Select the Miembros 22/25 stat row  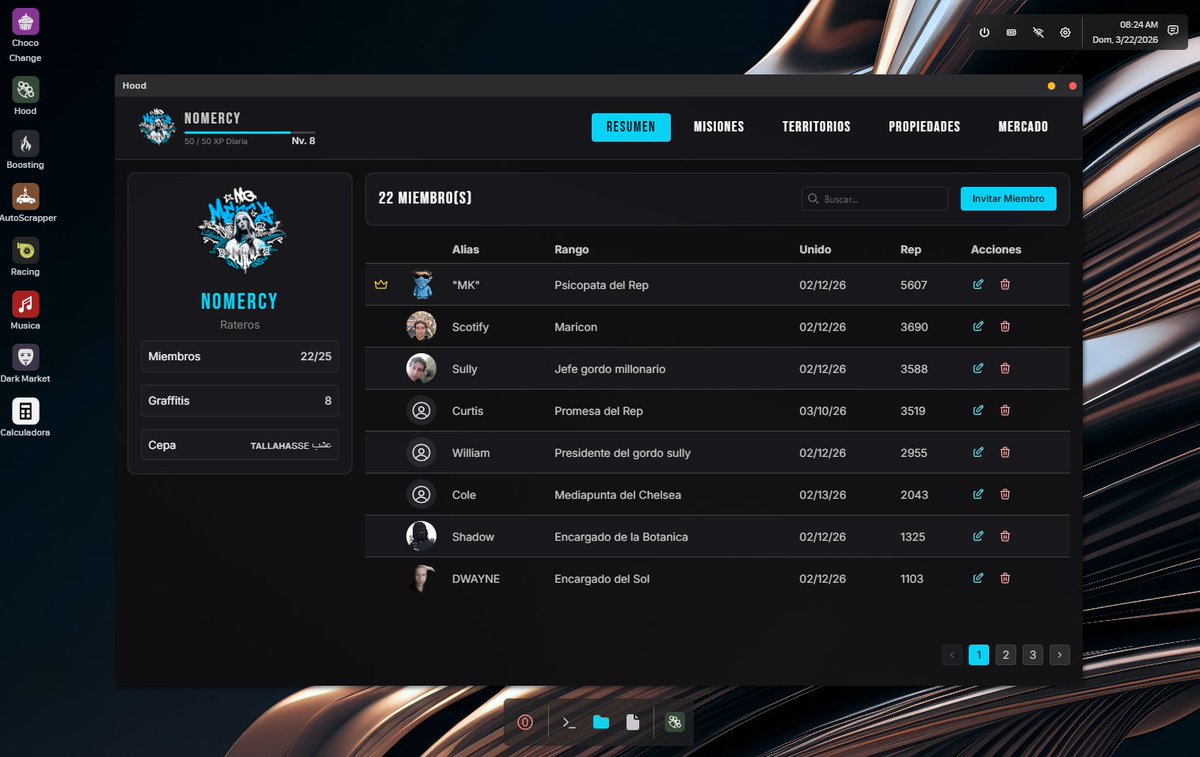[240, 357]
